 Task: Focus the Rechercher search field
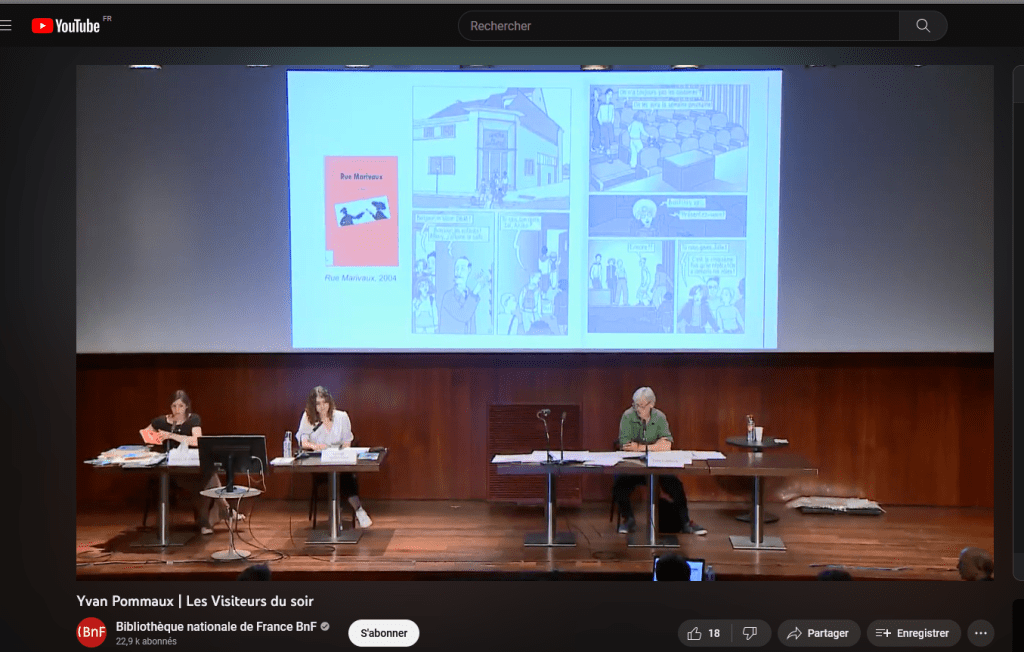tap(680, 26)
